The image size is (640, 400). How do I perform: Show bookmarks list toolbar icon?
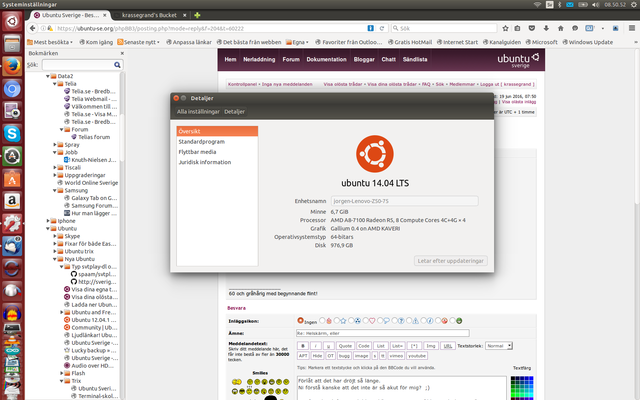coord(517,28)
